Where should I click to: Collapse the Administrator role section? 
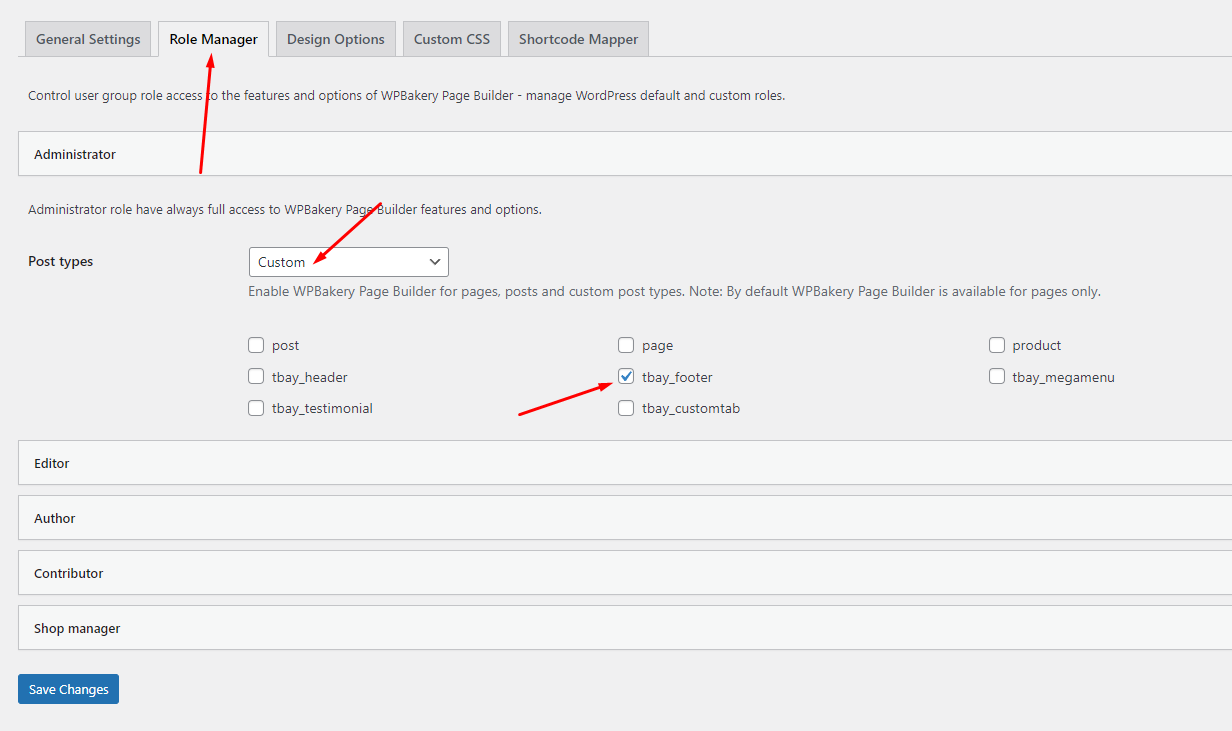(x=625, y=154)
